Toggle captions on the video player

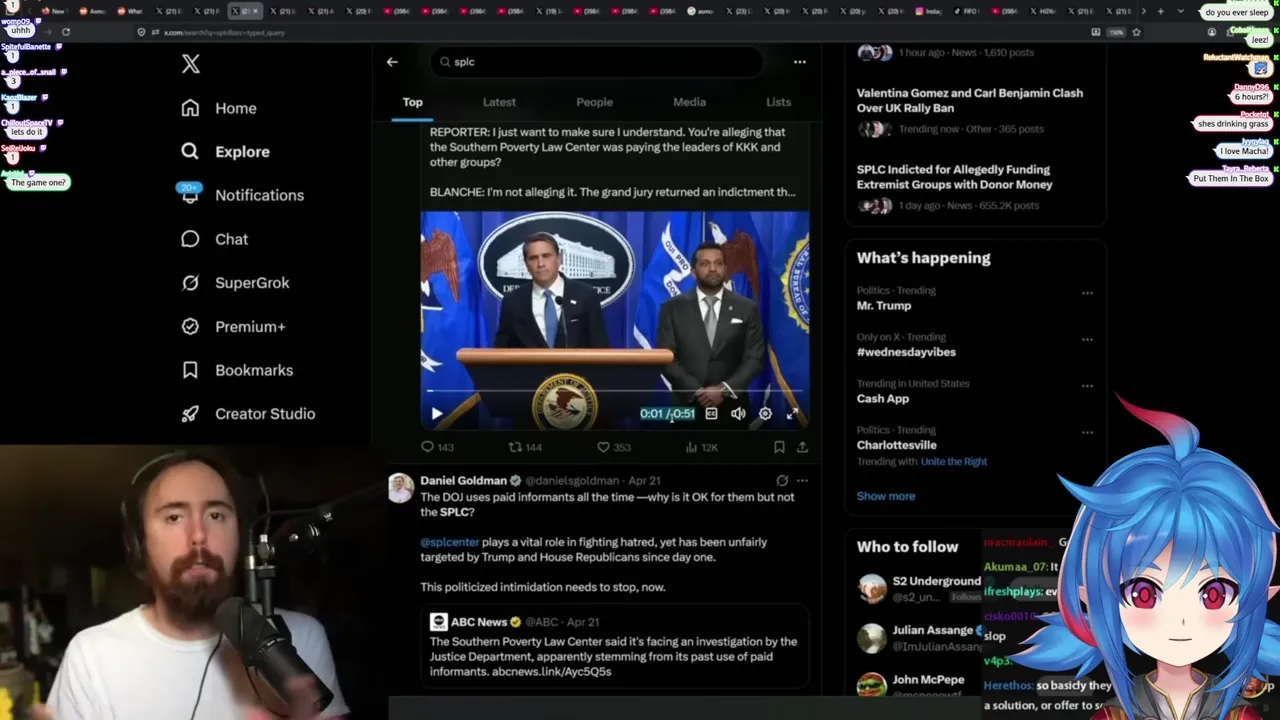point(711,413)
